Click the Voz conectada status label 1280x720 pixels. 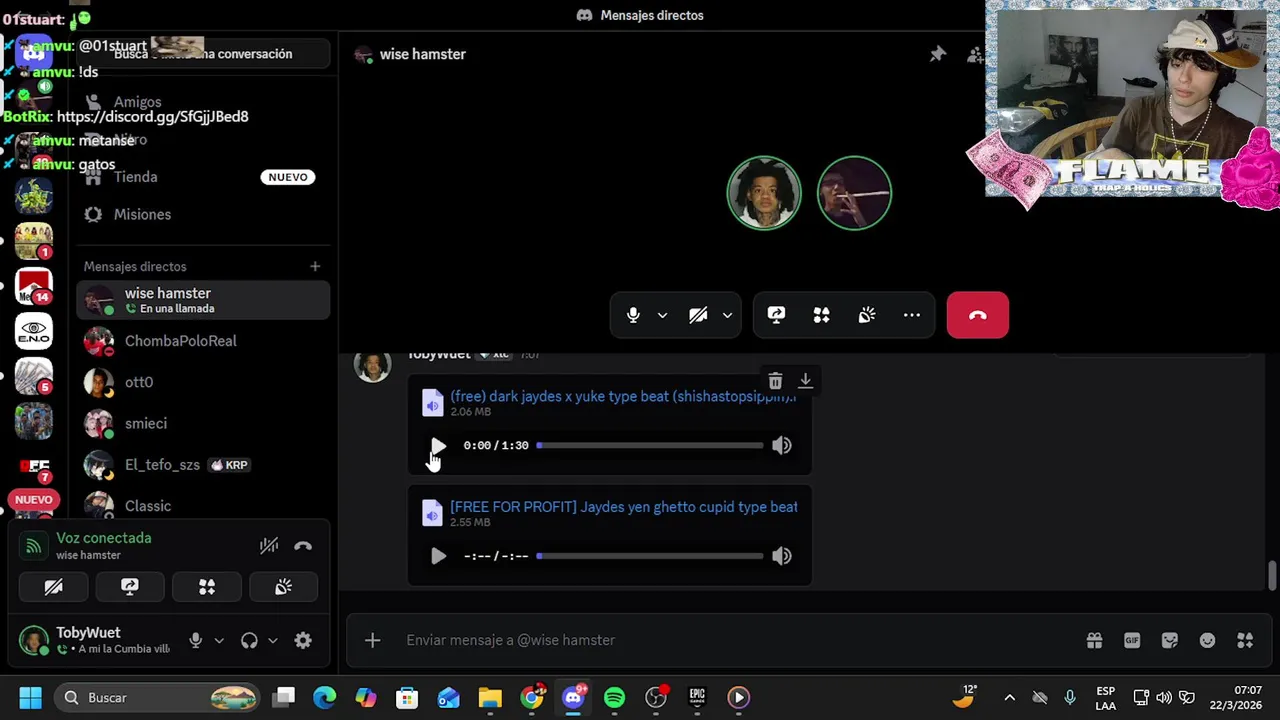(104, 538)
